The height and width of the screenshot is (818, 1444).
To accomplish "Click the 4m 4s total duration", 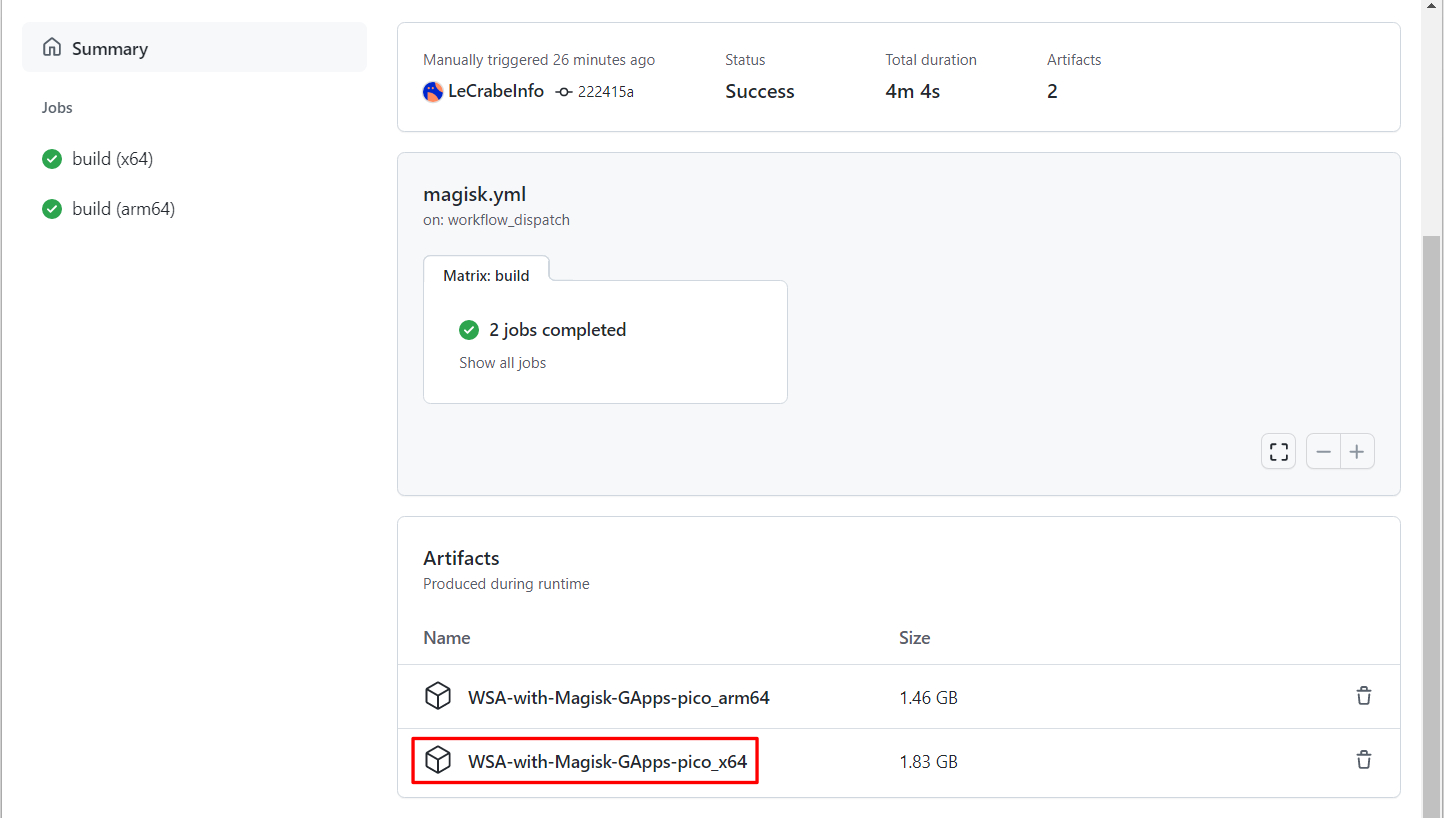I will pyautogui.click(x=913, y=91).
